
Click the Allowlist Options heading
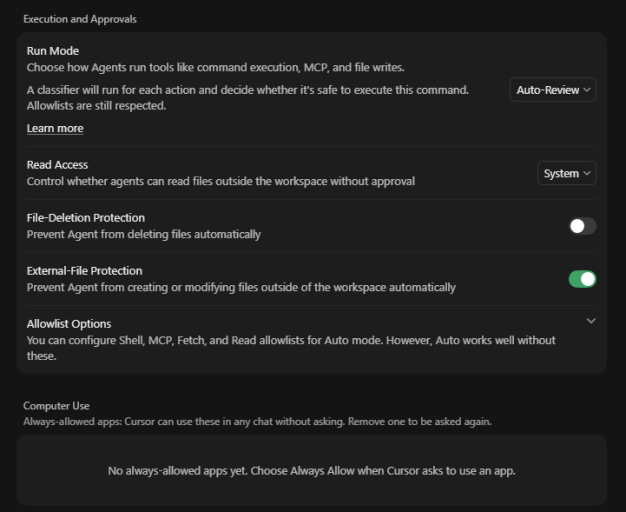pyautogui.click(x=69, y=324)
